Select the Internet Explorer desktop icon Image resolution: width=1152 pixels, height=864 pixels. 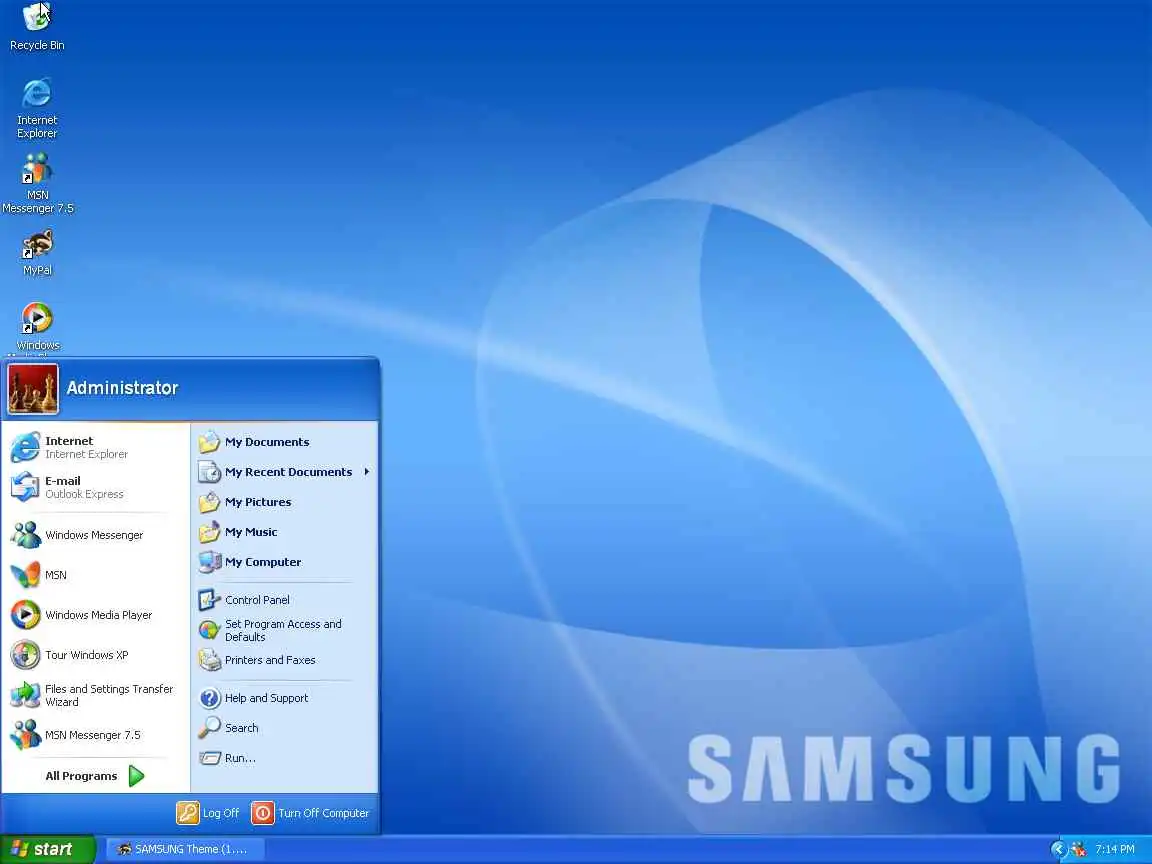coord(37,107)
